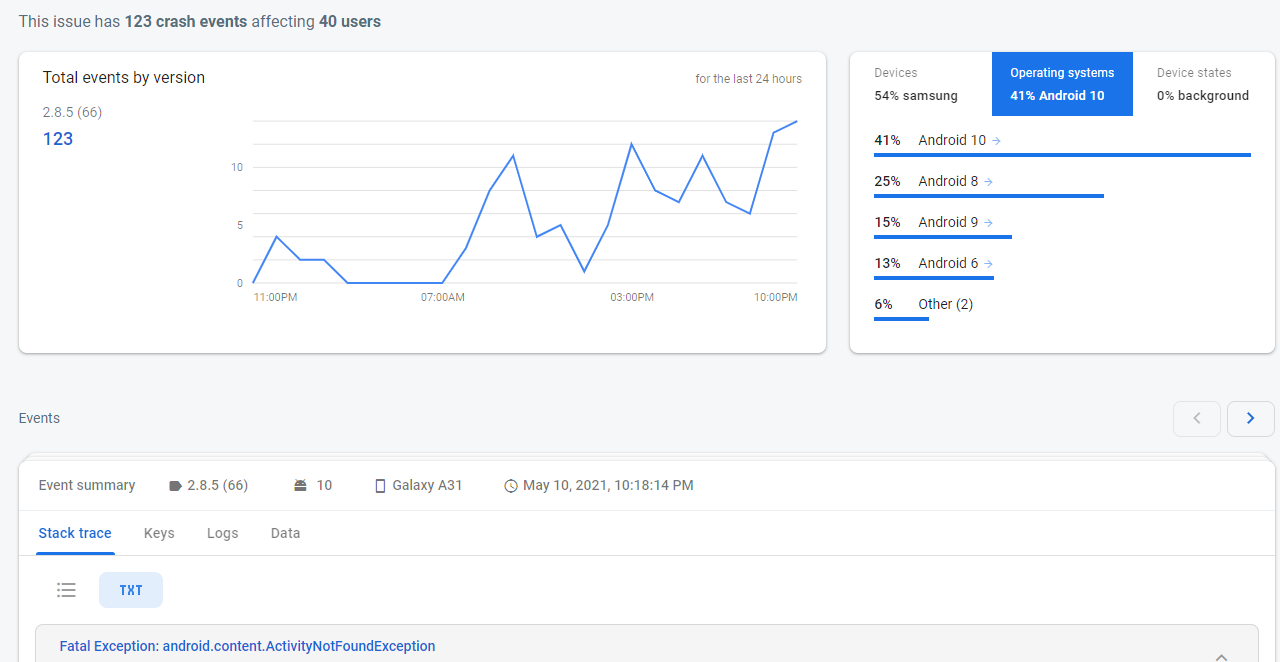Click the Android OS icon in event summary
1280x662 pixels.
pyautogui.click(x=300, y=486)
